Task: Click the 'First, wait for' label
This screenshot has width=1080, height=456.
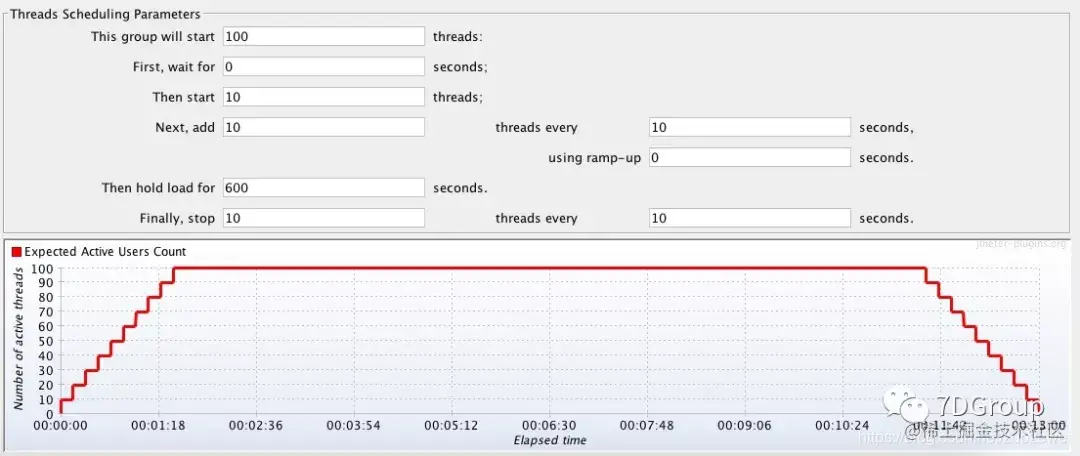Action: click(x=174, y=67)
